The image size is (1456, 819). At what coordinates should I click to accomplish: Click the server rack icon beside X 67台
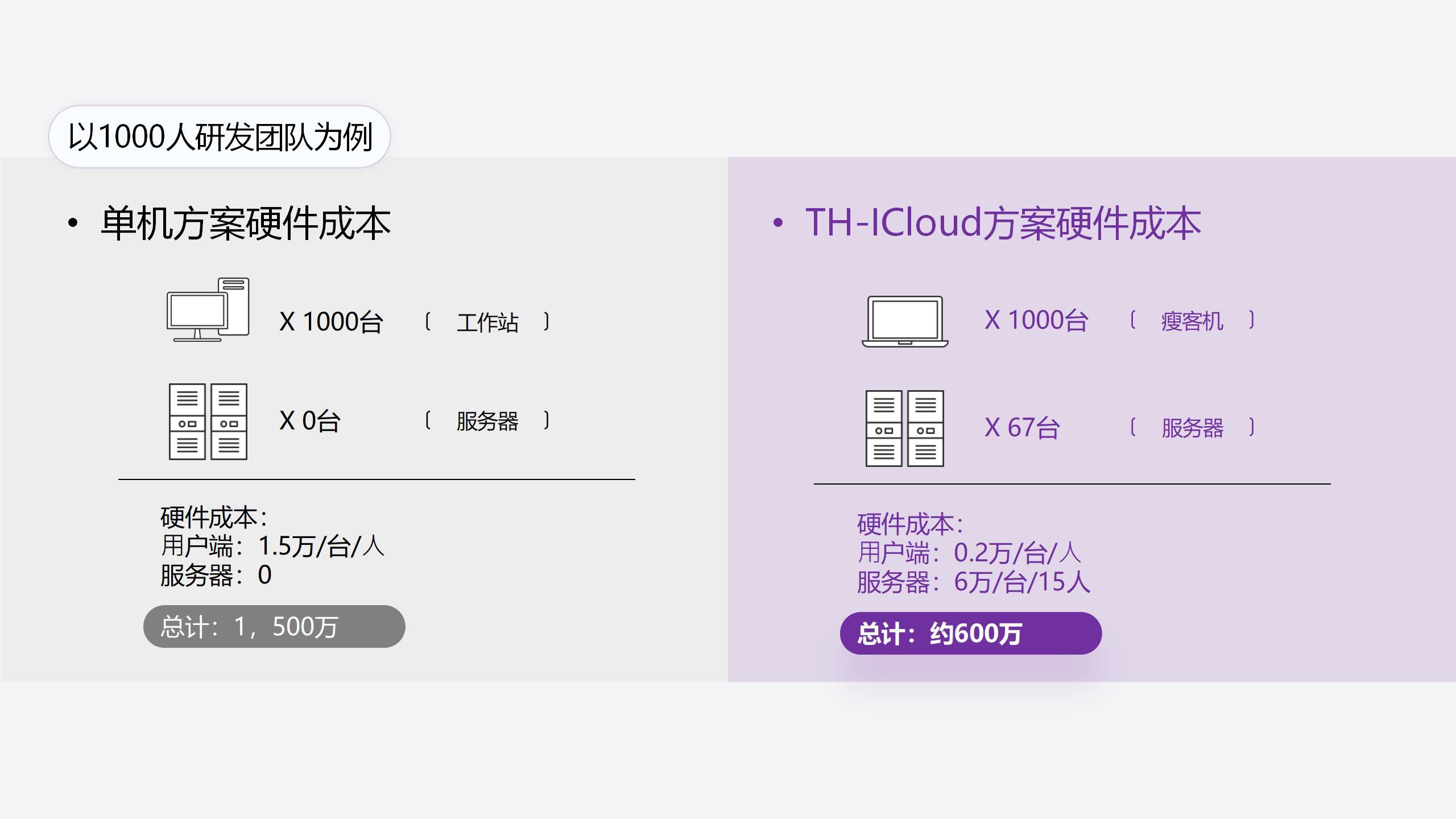pos(905,428)
